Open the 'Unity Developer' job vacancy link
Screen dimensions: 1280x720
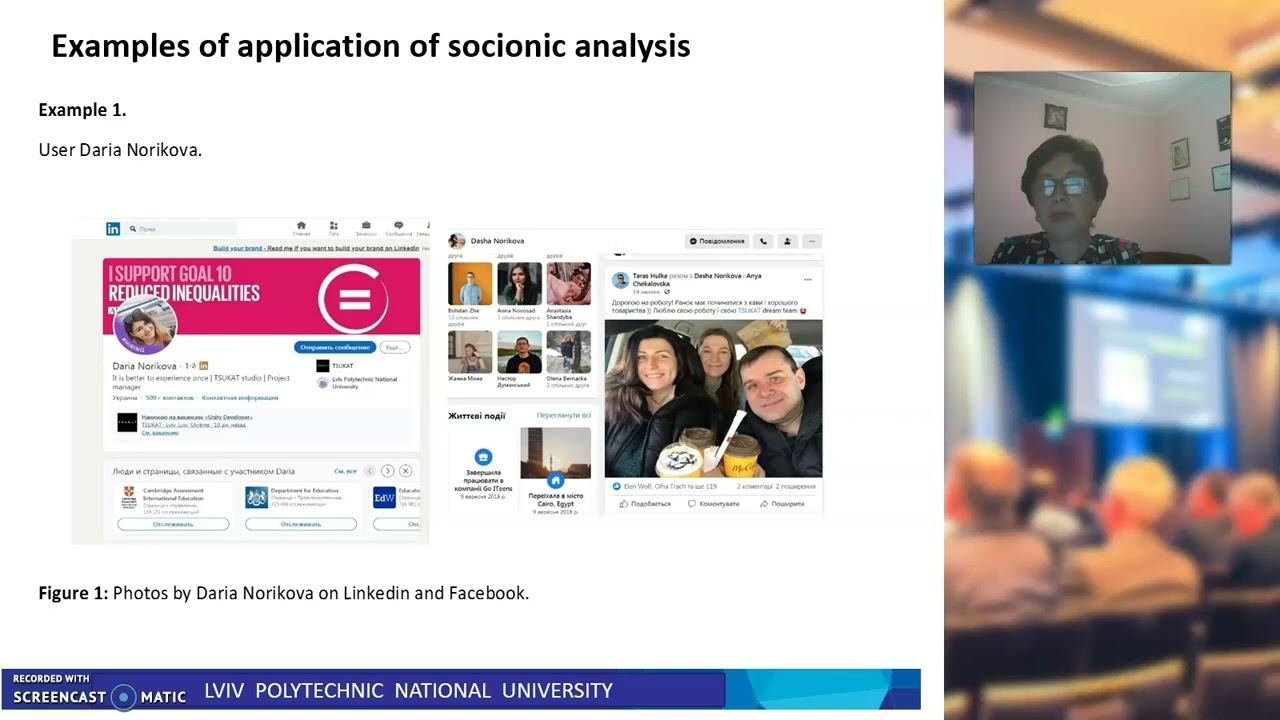[197, 417]
